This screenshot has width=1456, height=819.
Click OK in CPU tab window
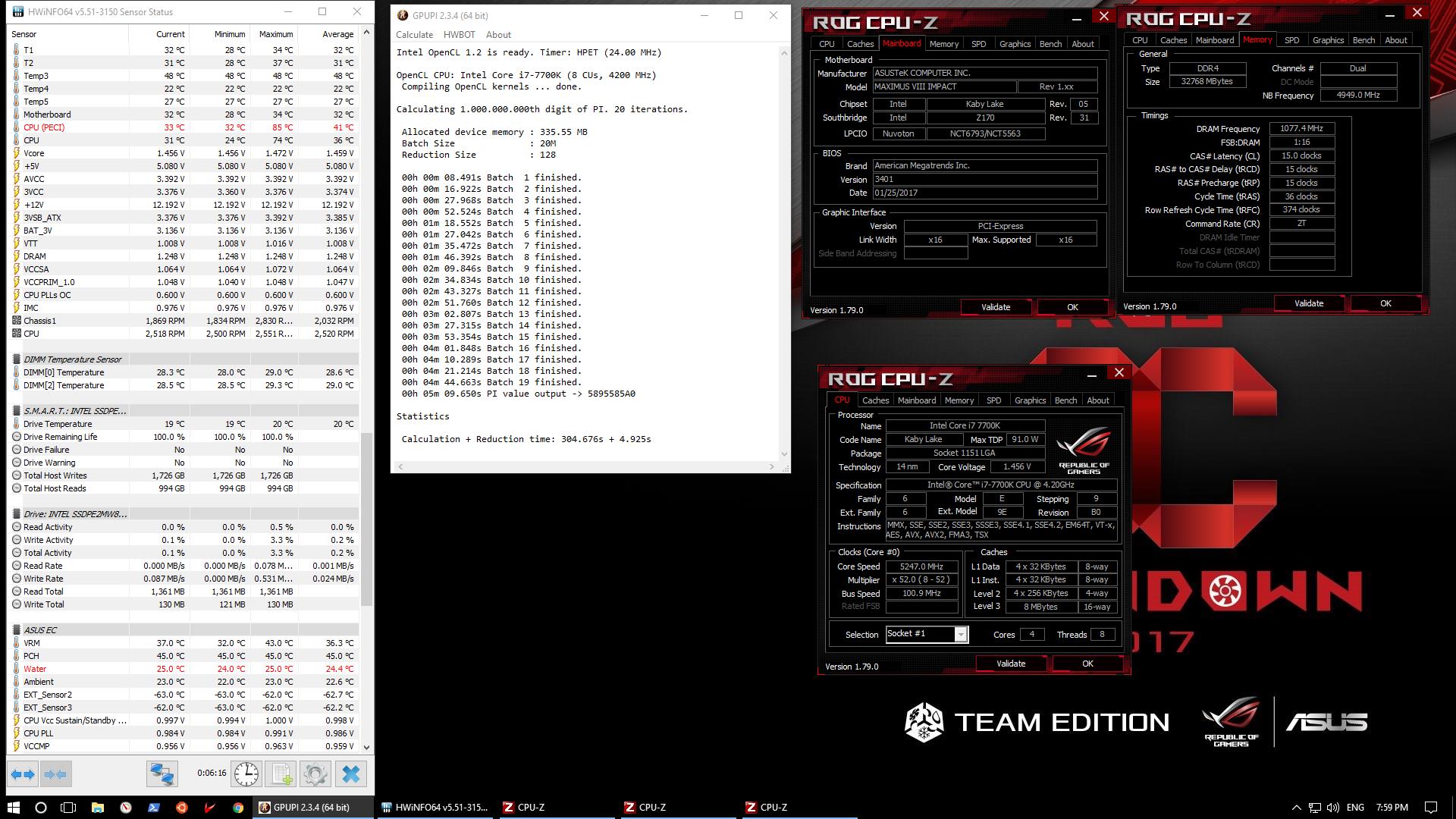coord(1087,664)
